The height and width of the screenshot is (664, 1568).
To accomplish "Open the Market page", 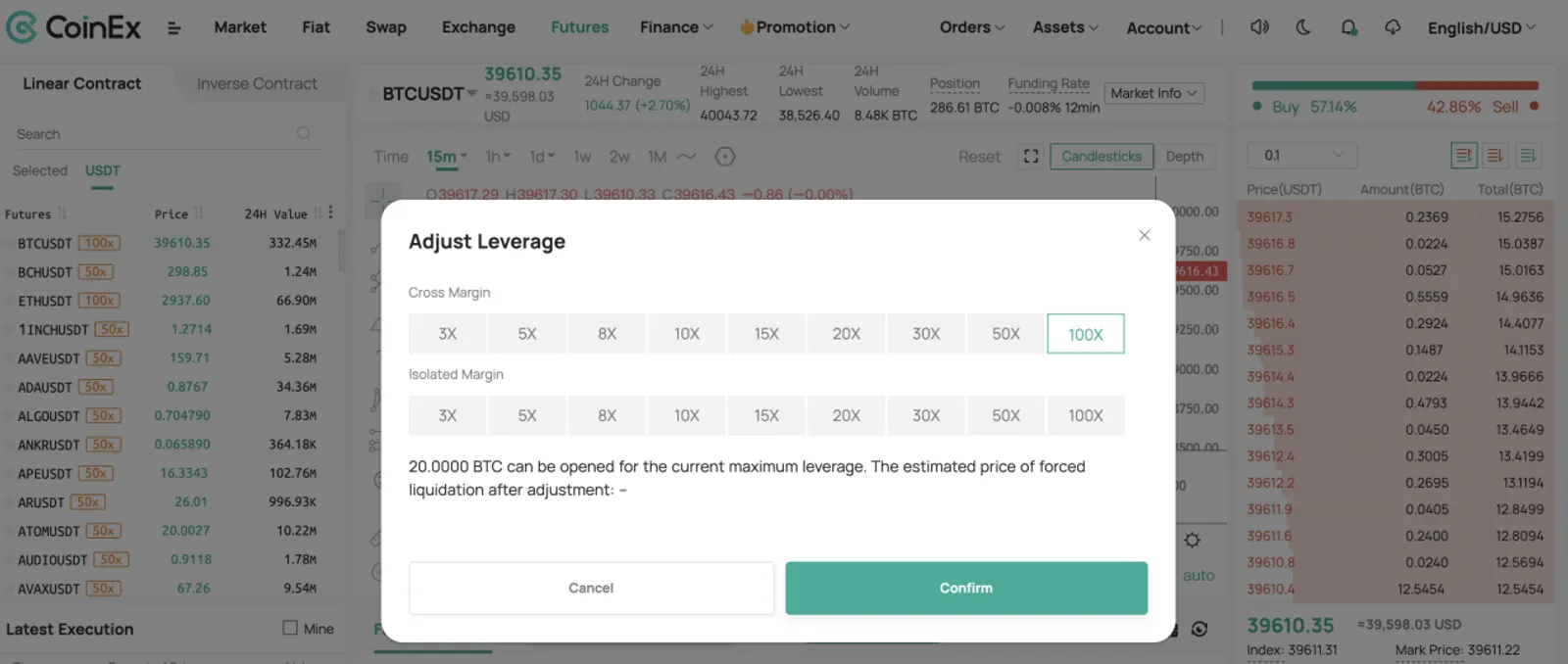I will click(x=240, y=27).
